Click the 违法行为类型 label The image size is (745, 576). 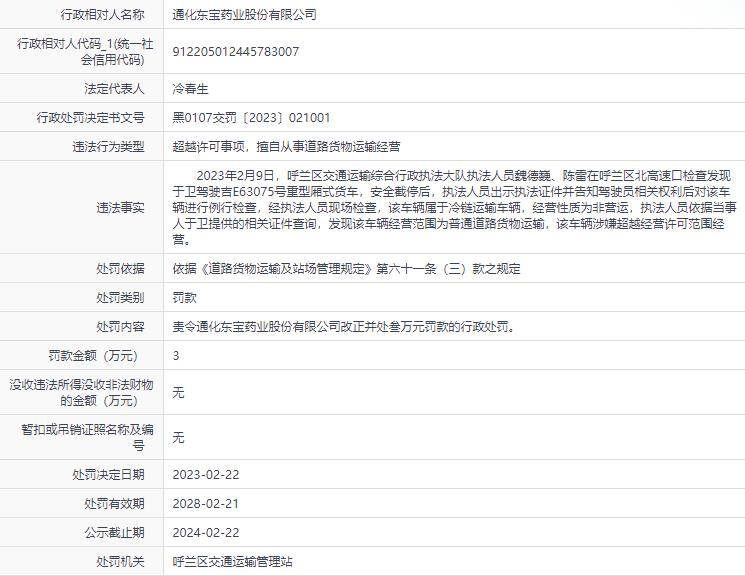(108, 147)
